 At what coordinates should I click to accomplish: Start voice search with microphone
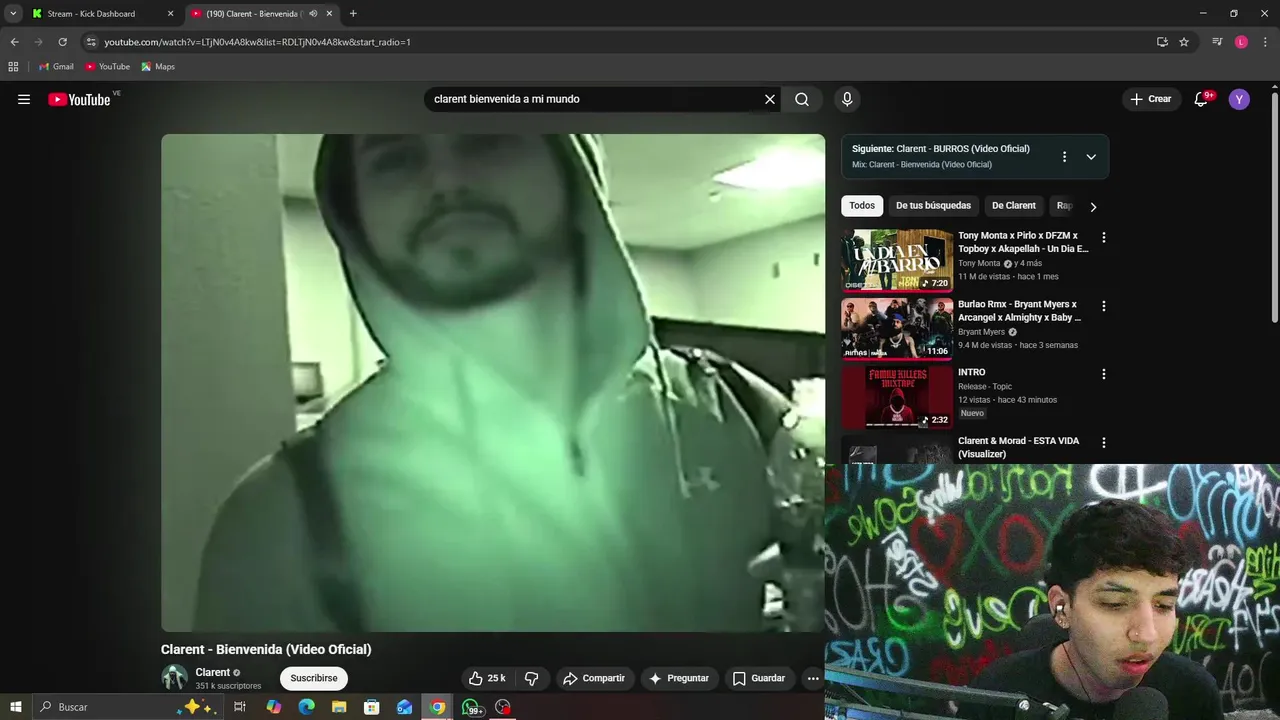click(x=847, y=99)
